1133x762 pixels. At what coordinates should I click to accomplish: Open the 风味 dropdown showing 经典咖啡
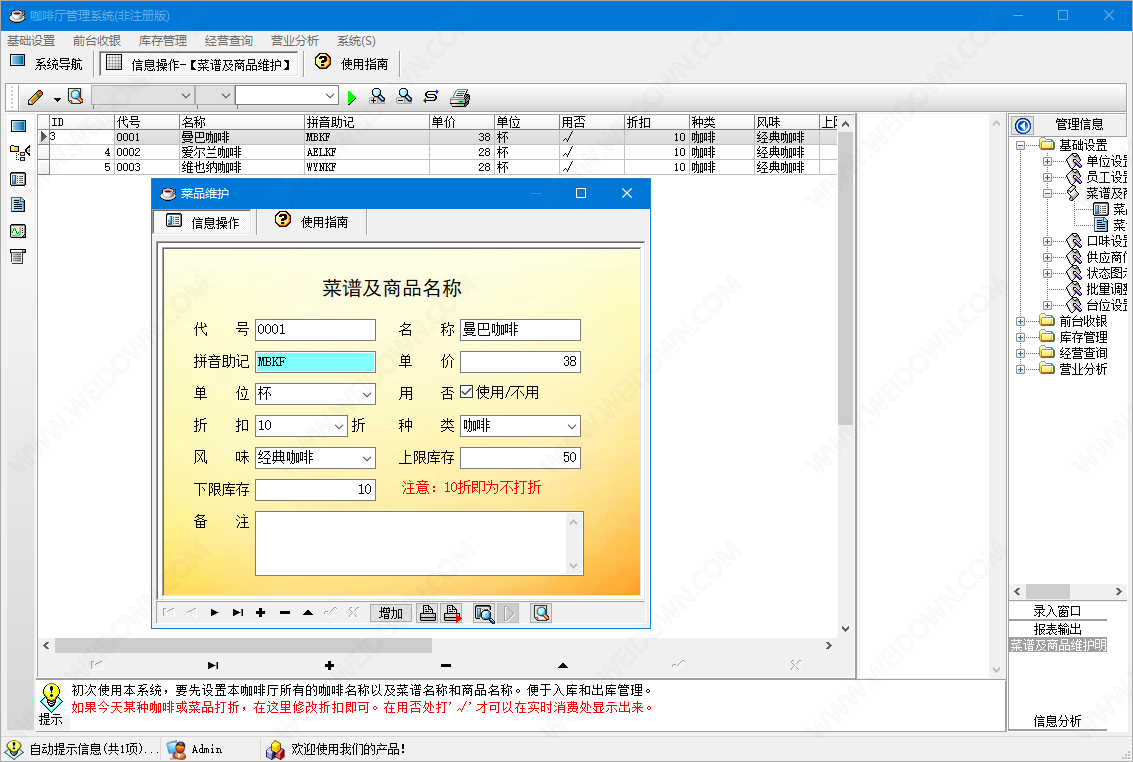click(367, 458)
